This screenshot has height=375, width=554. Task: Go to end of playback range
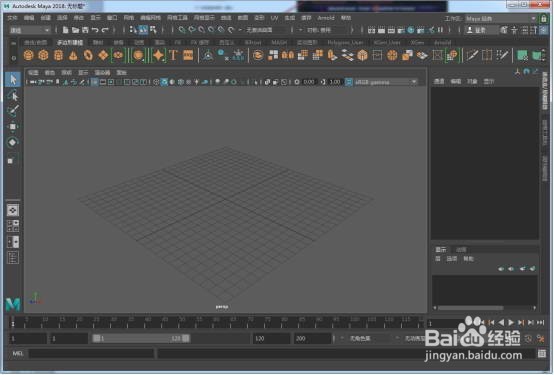[x=540, y=322]
